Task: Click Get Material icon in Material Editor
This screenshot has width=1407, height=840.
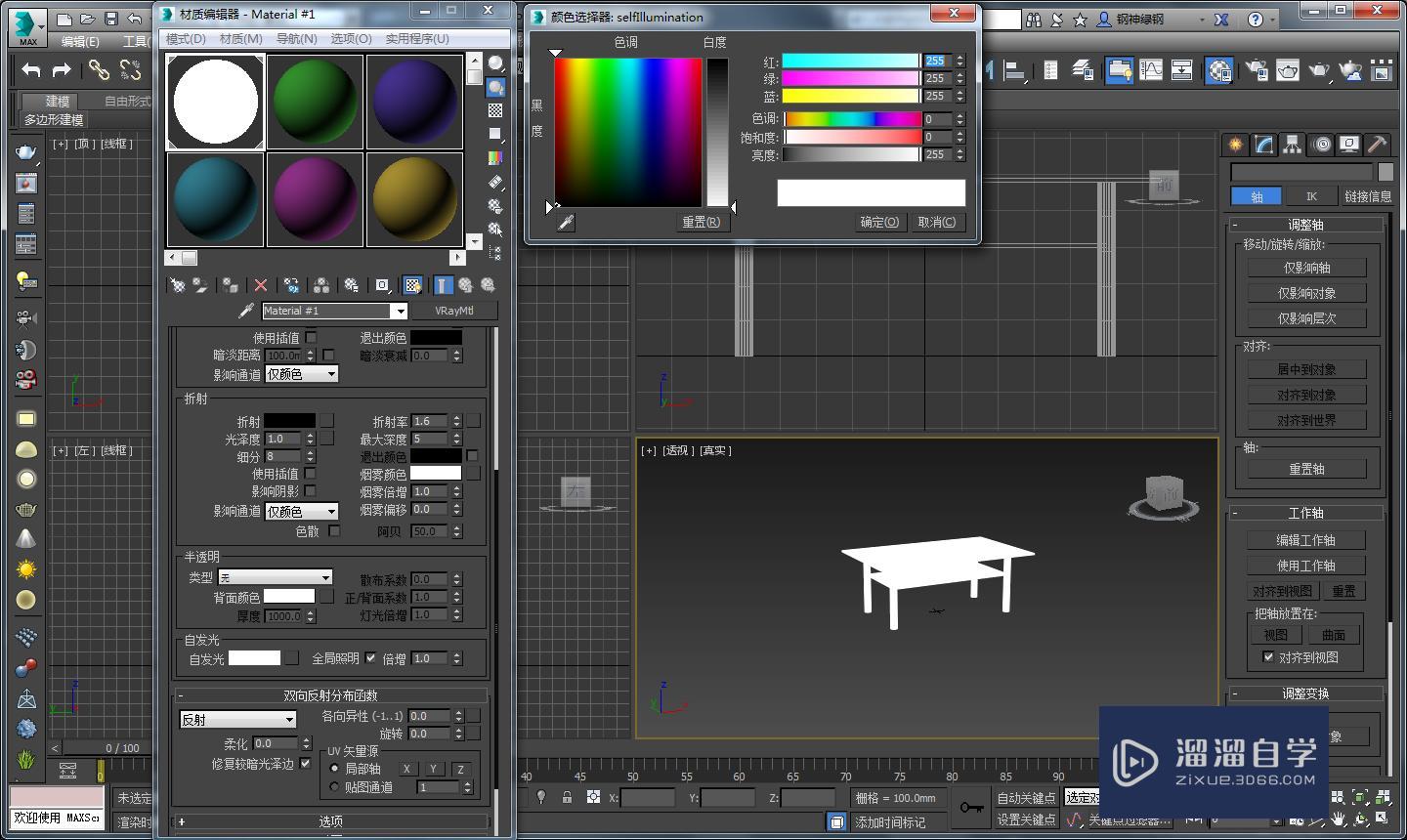Action: 178,285
